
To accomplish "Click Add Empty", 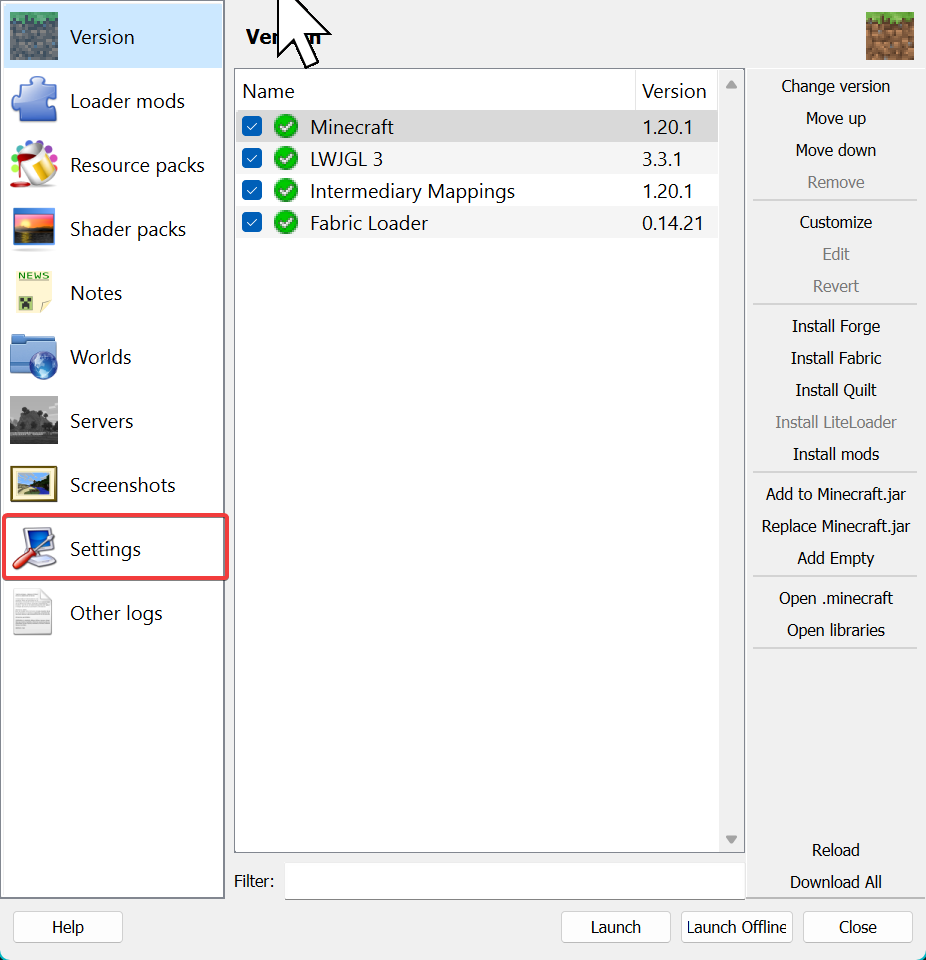I will (835, 558).
